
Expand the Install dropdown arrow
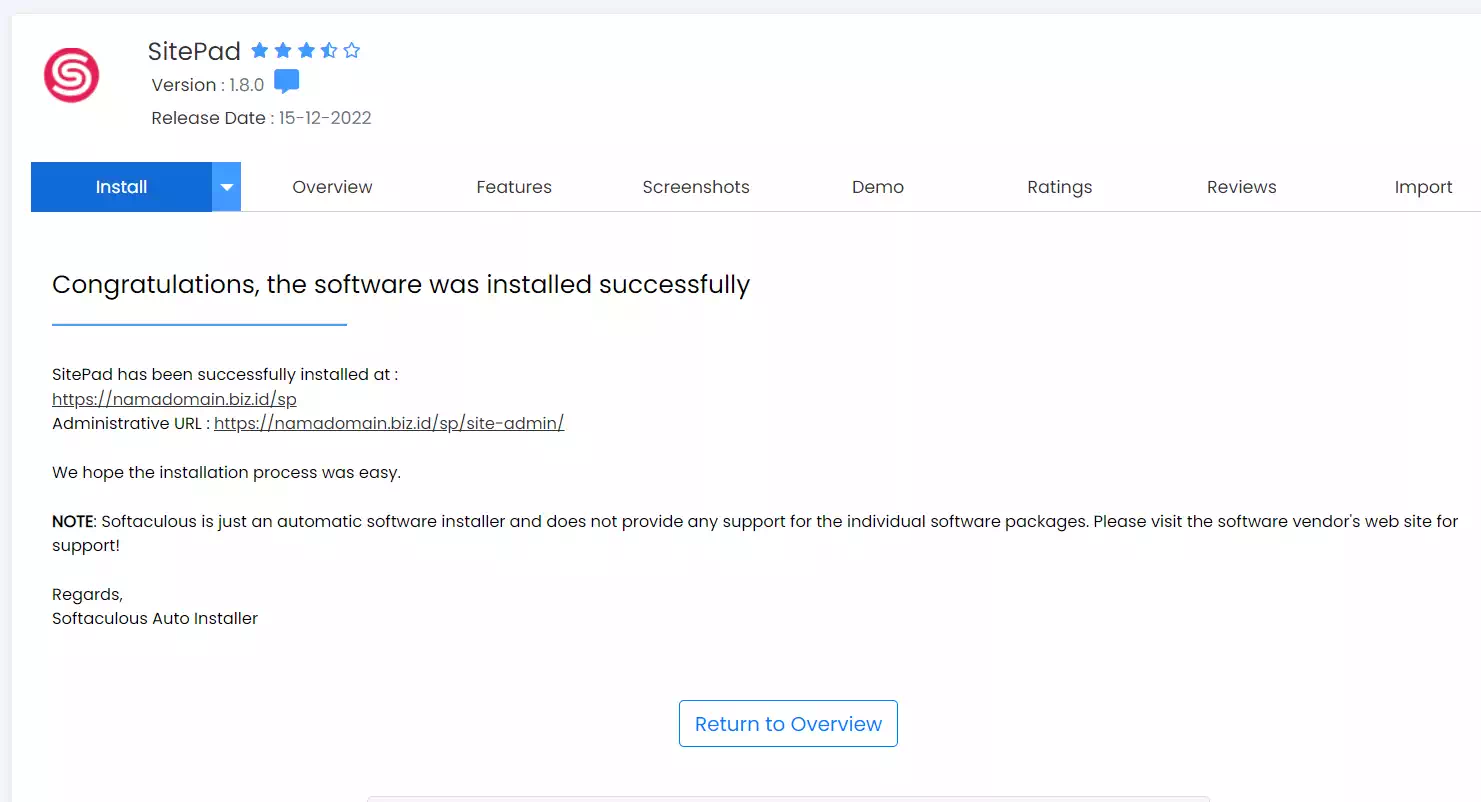[227, 187]
